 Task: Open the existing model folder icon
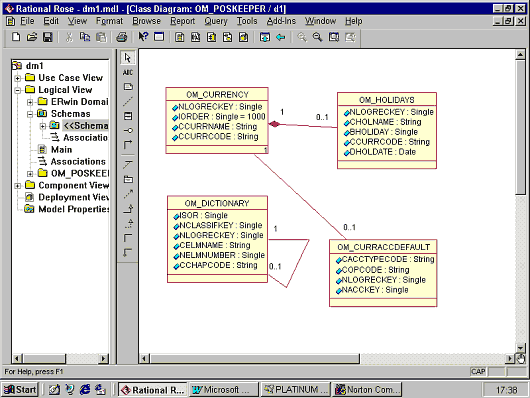pyautogui.click(x=32, y=37)
